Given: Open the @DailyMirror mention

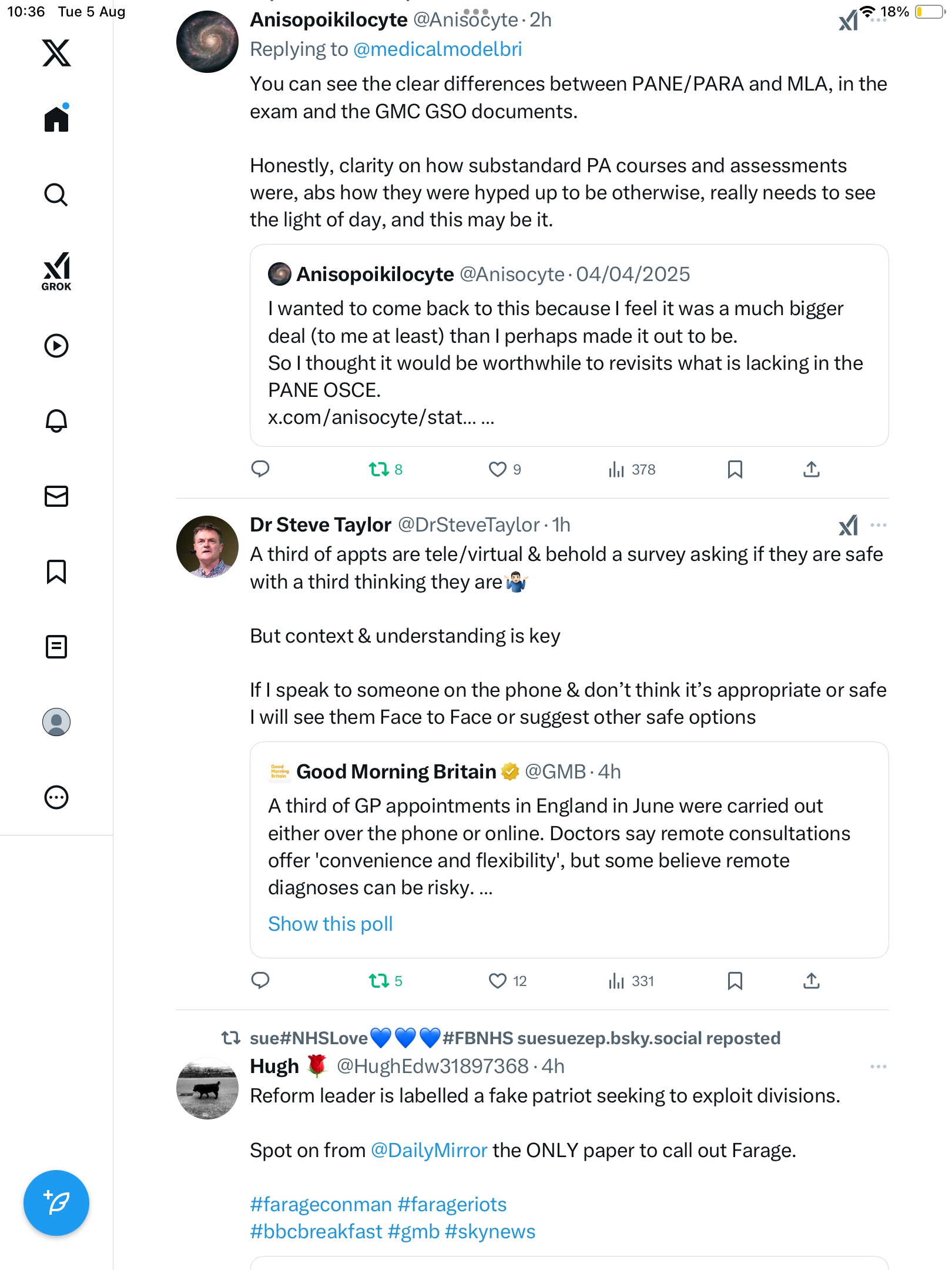Looking at the screenshot, I should (429, 1151).
